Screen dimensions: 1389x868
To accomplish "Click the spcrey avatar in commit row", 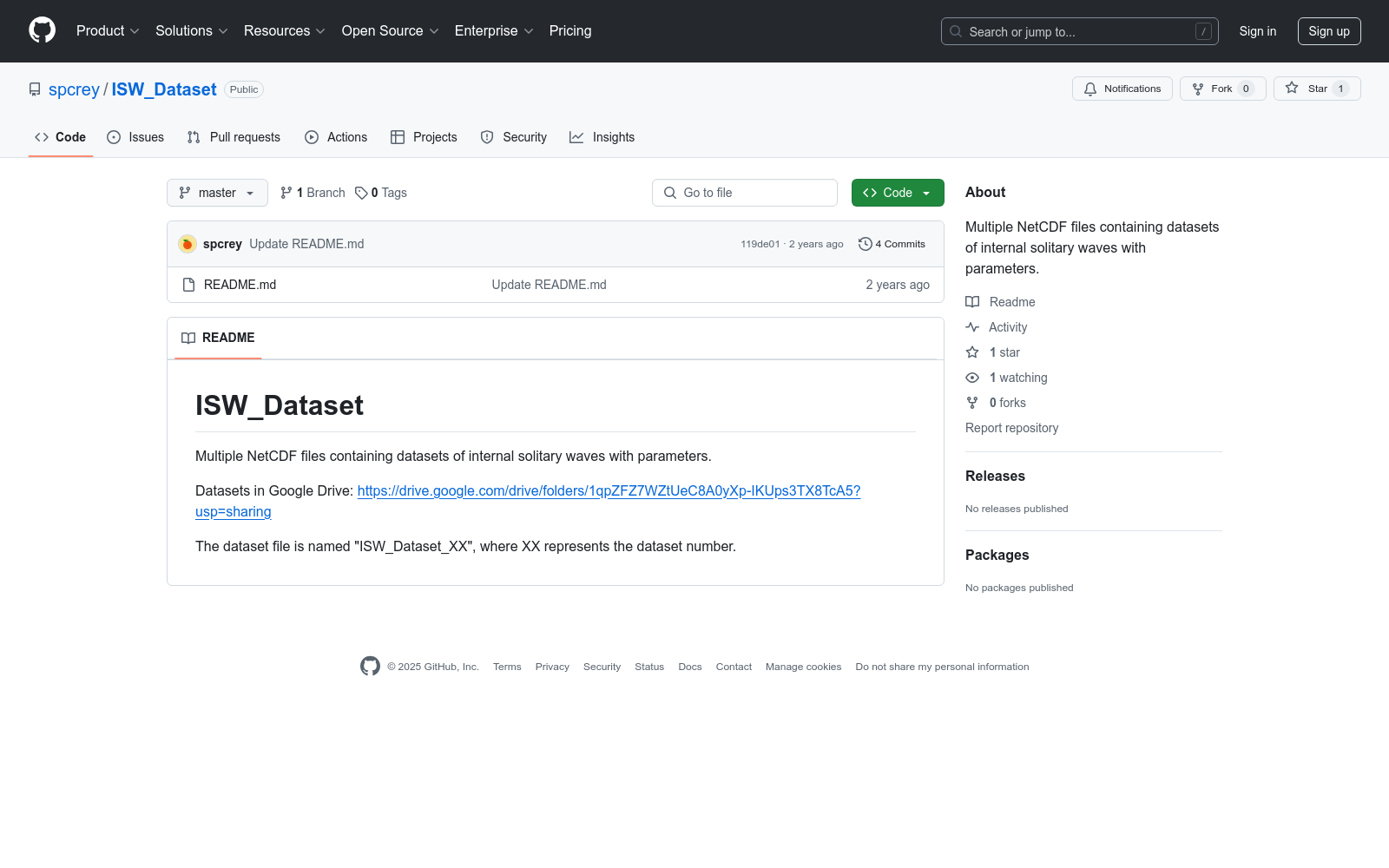I will (188, 244).
